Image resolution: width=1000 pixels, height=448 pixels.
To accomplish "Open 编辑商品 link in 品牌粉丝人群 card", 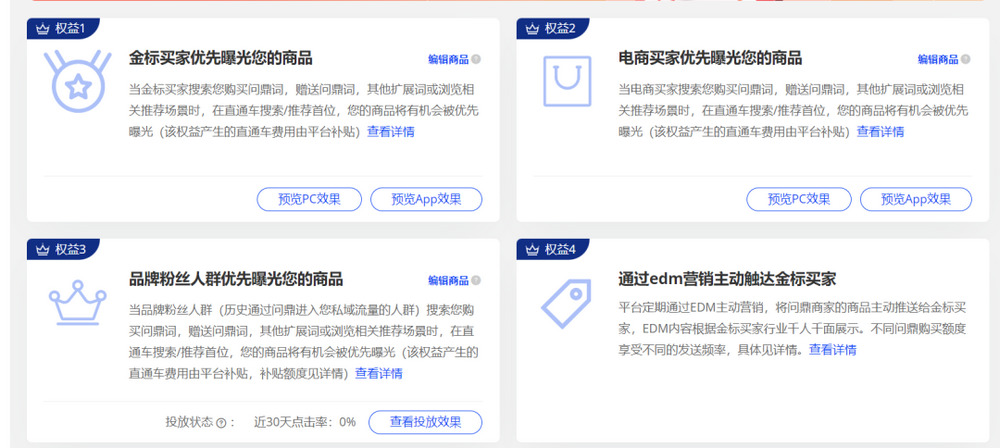I will (x=448, y=280).
